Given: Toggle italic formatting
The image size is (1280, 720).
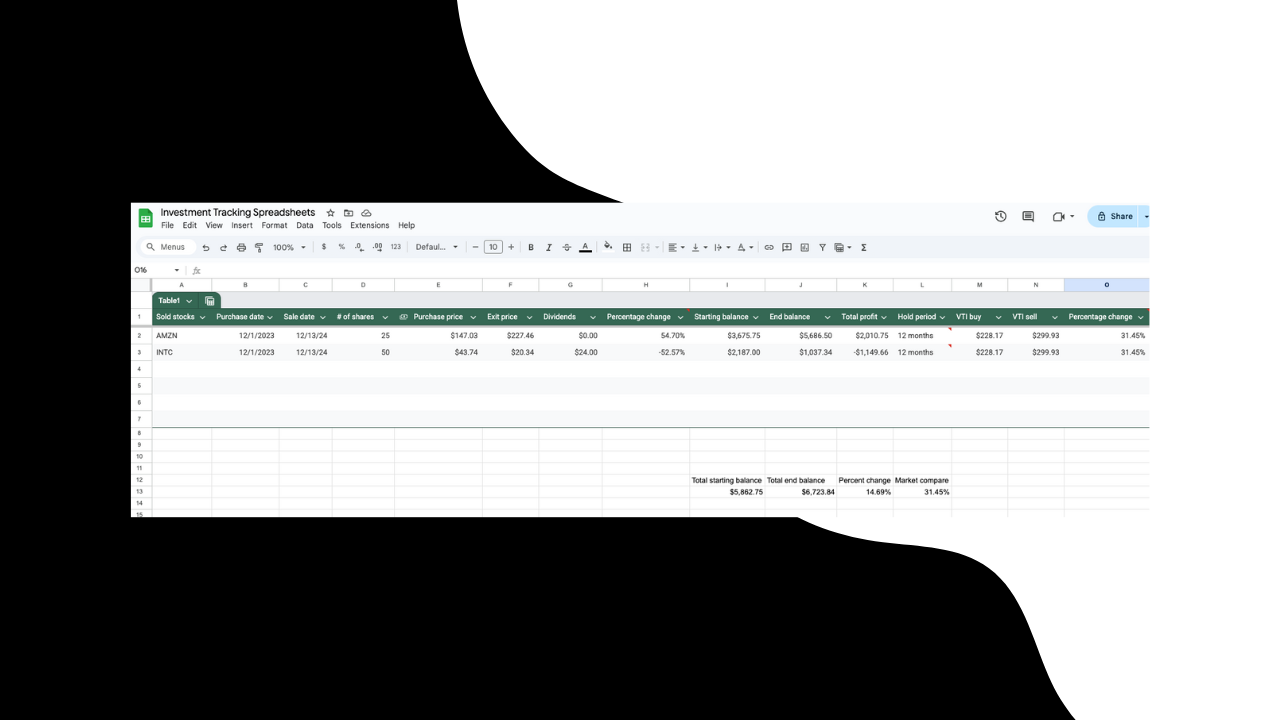Looking at the screenshot, I should click(548, 247).
